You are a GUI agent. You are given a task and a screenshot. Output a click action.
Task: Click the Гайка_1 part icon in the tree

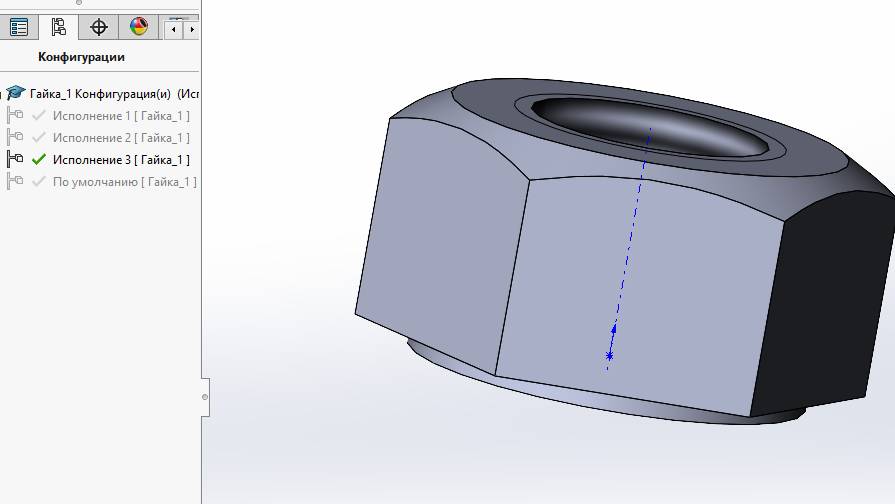pyautogui.click(x=16, y=93)
